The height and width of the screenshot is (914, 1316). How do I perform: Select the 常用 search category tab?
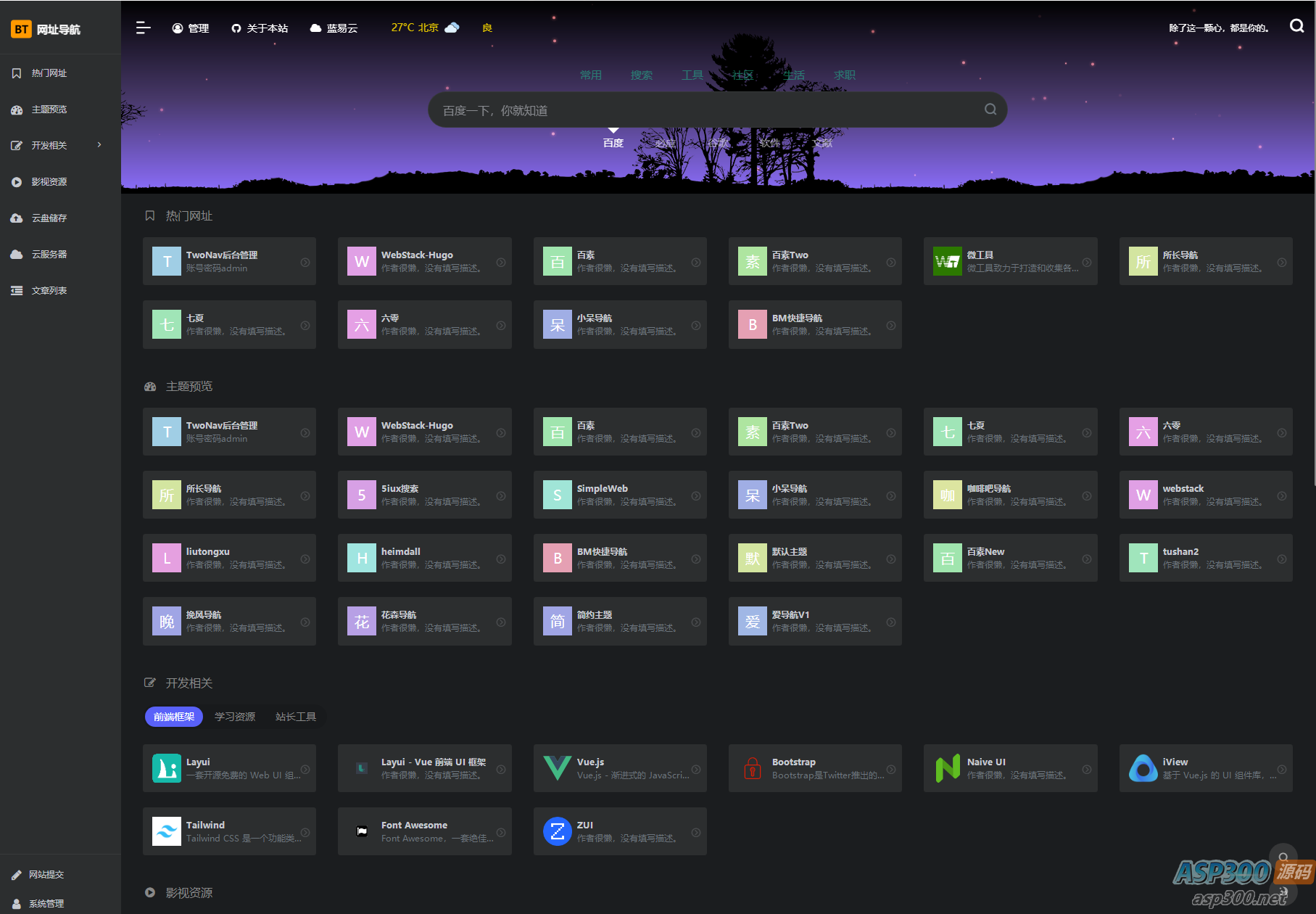click(591, 75)
